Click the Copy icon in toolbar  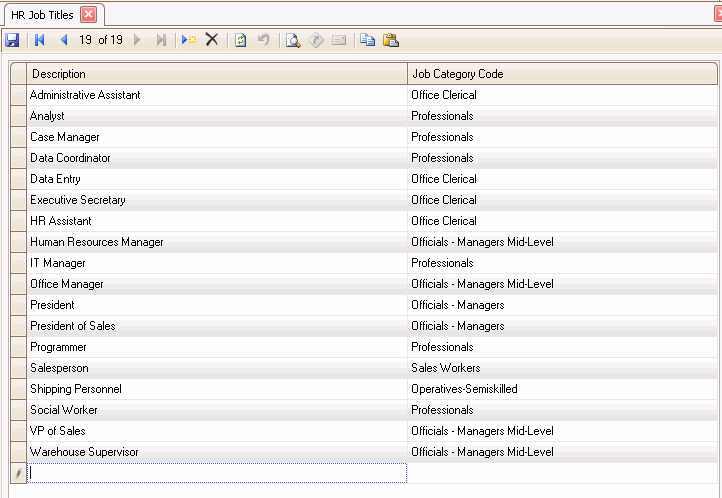point(367,40)
